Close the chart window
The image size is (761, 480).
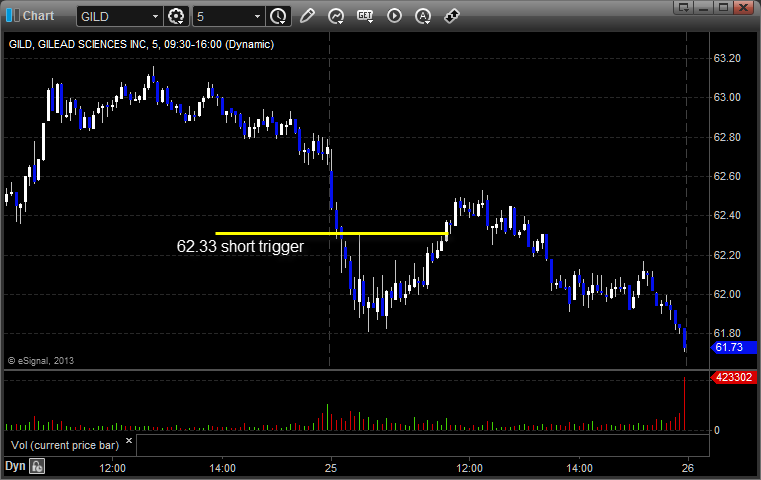(x=743, y=7)
